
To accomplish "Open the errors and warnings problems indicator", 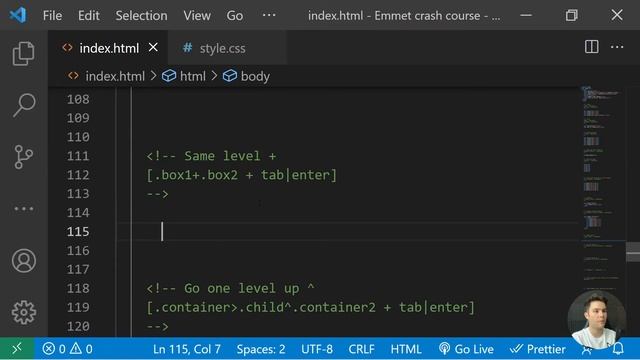I will (67, 349).
